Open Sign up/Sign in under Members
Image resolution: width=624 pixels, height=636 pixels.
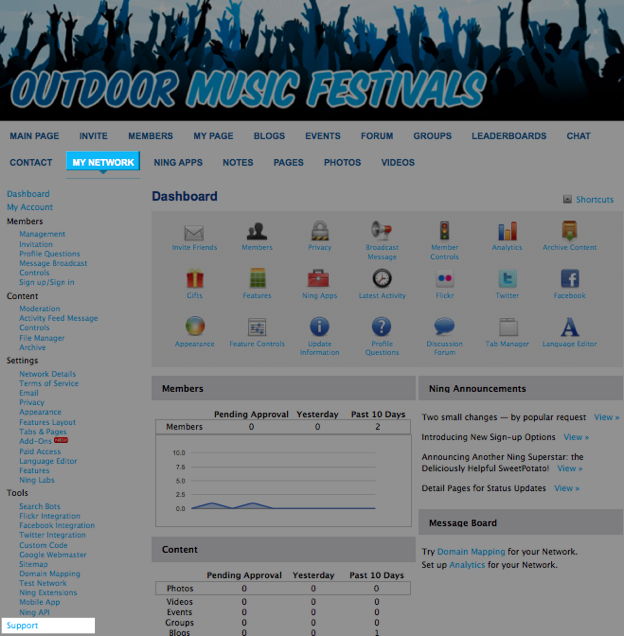(x=47, y=282)
